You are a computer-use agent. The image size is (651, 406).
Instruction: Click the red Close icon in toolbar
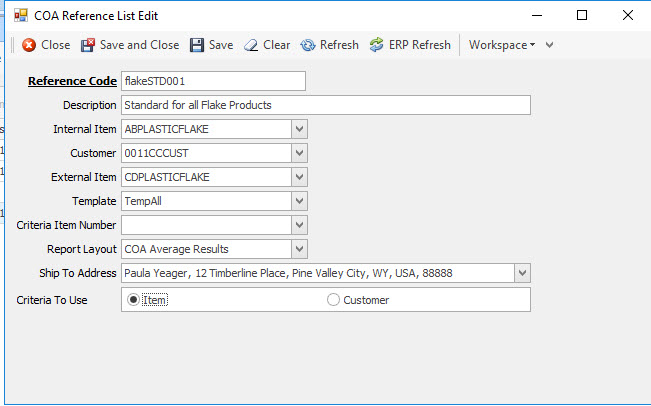[x=29, y=45]
